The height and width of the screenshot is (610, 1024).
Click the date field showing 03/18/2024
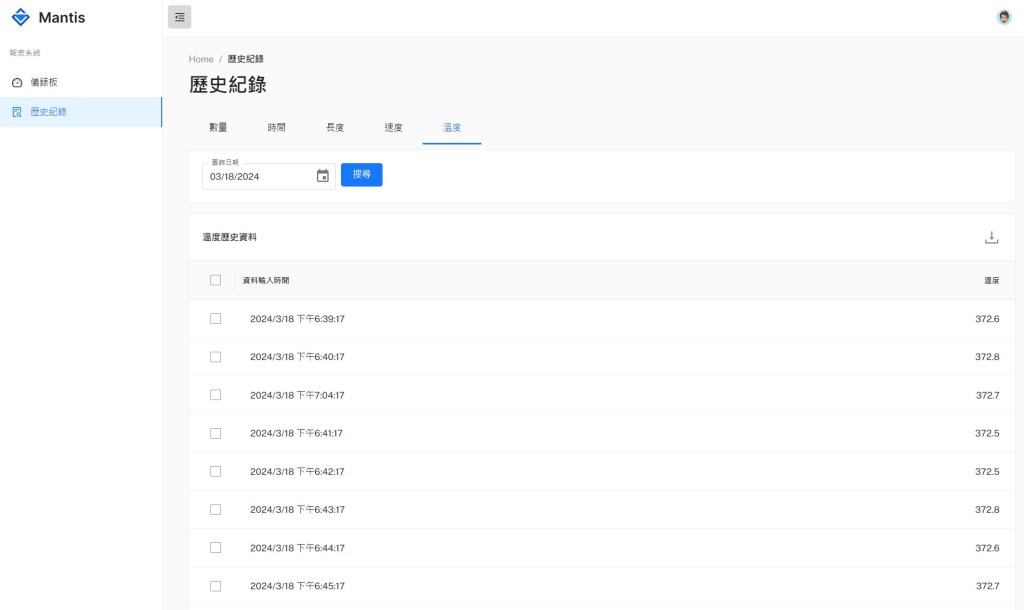tap(255, 177)
